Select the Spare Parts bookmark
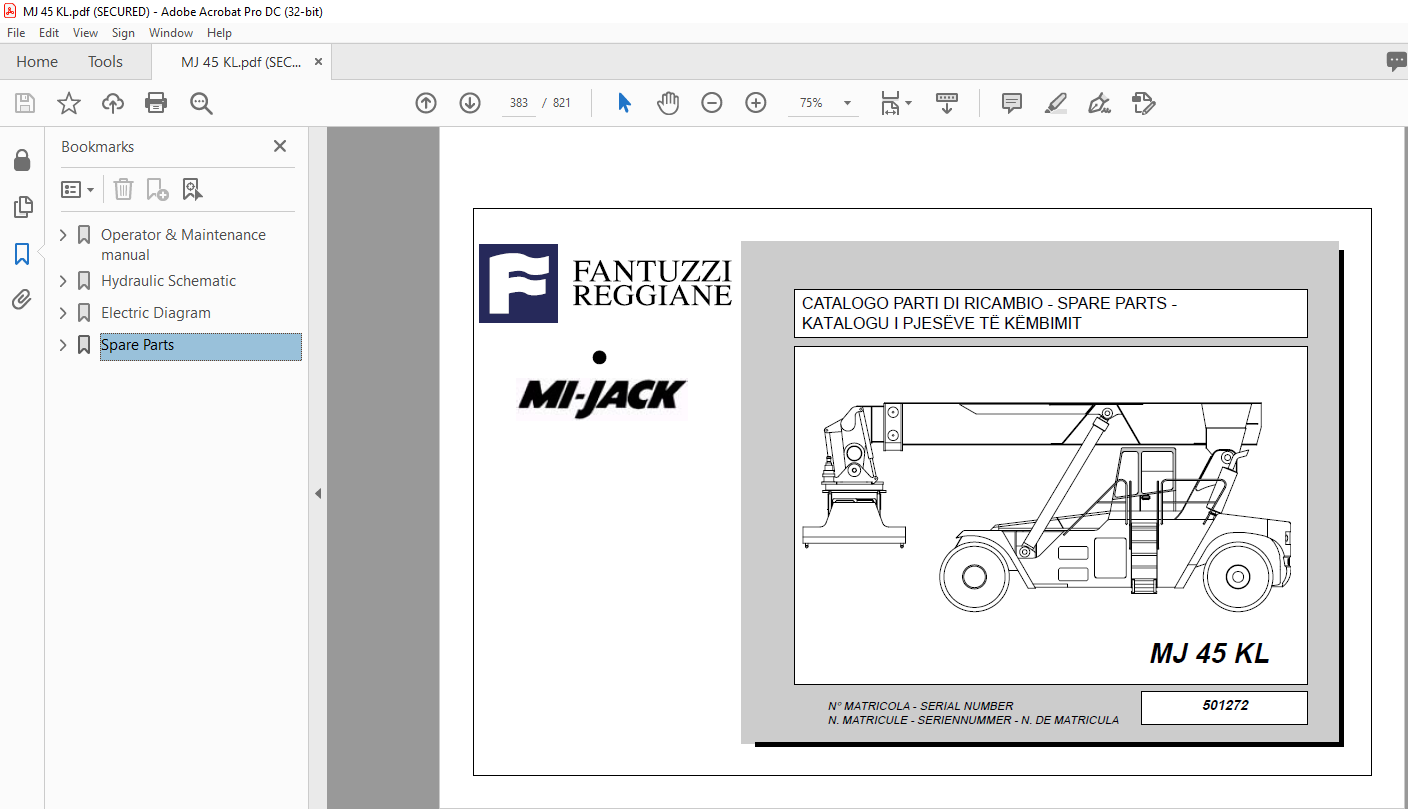 [200, 346]
